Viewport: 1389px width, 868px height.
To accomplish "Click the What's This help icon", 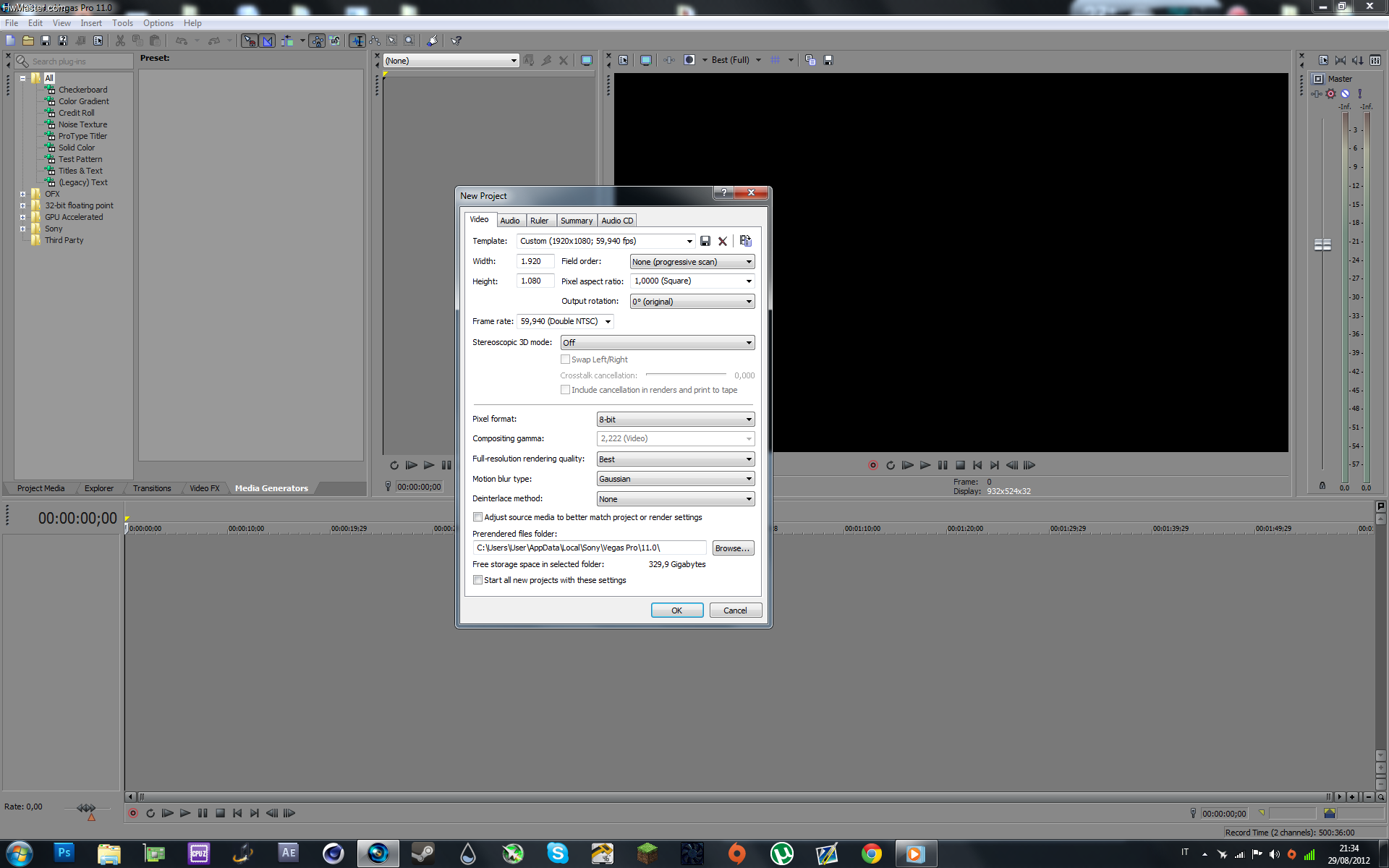I will coord(456,41).
